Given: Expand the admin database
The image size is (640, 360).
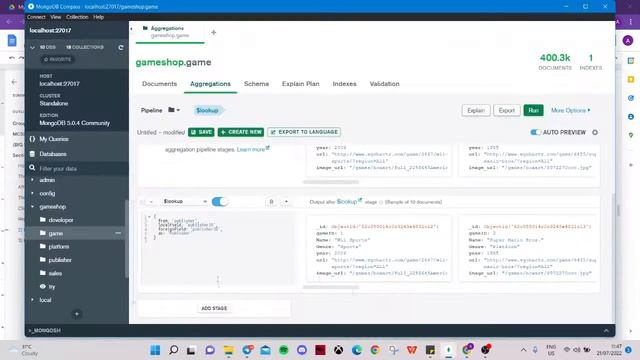Looking at the screenshot, I should 33,180.
